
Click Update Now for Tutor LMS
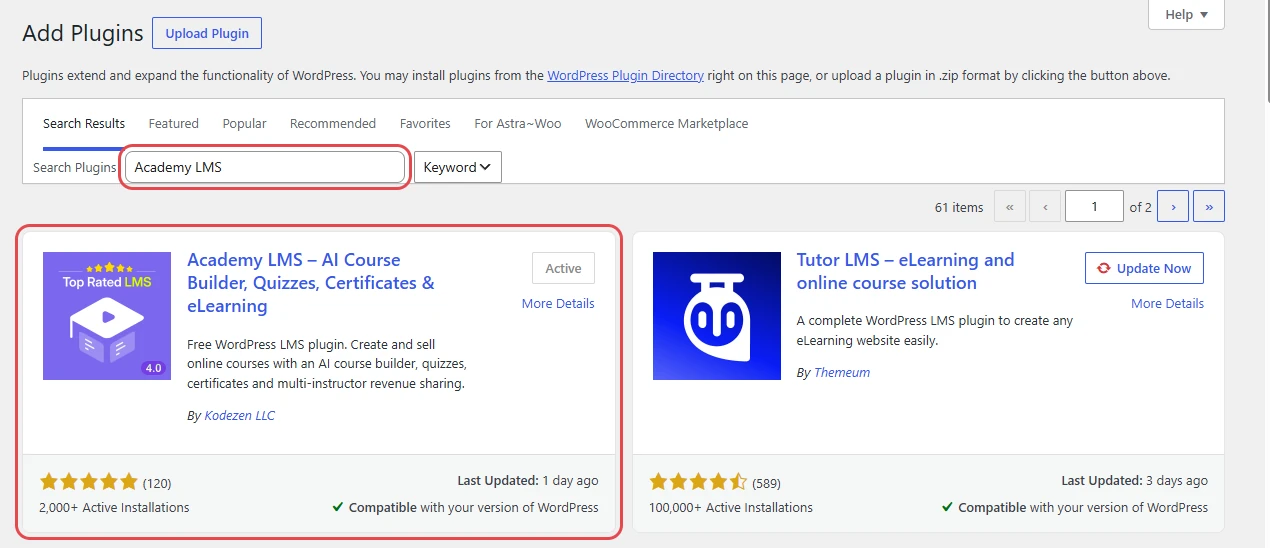1144,268
